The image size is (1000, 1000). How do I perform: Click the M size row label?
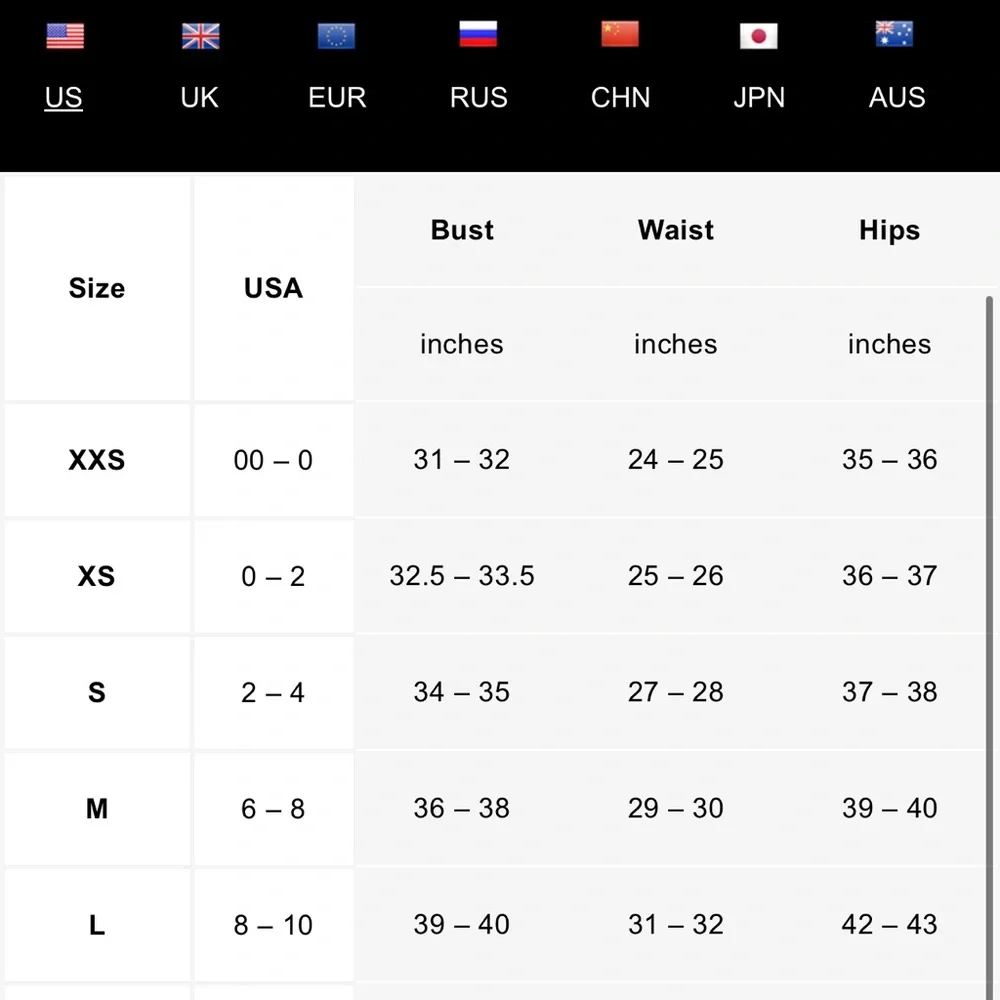click(97, 809)
